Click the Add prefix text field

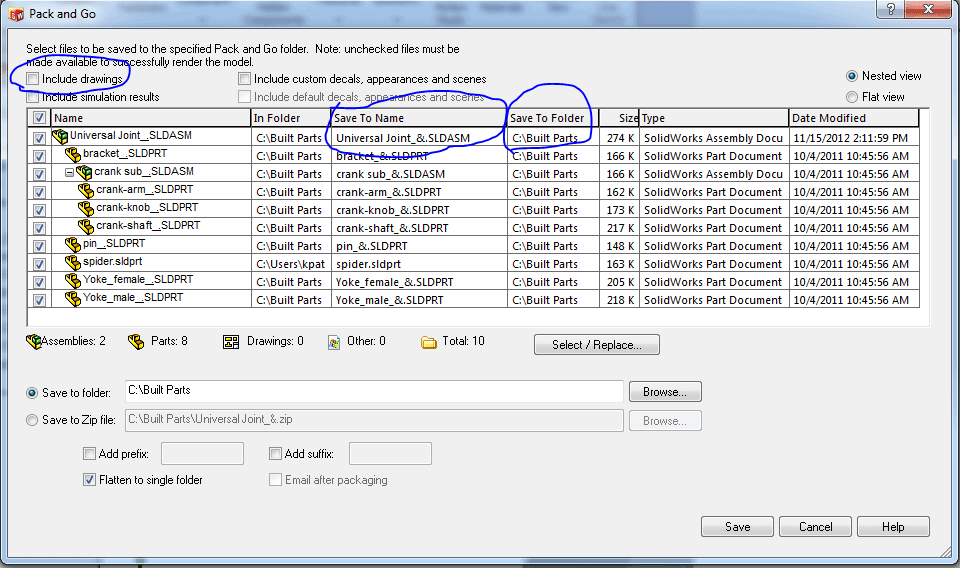coord(203,454)
